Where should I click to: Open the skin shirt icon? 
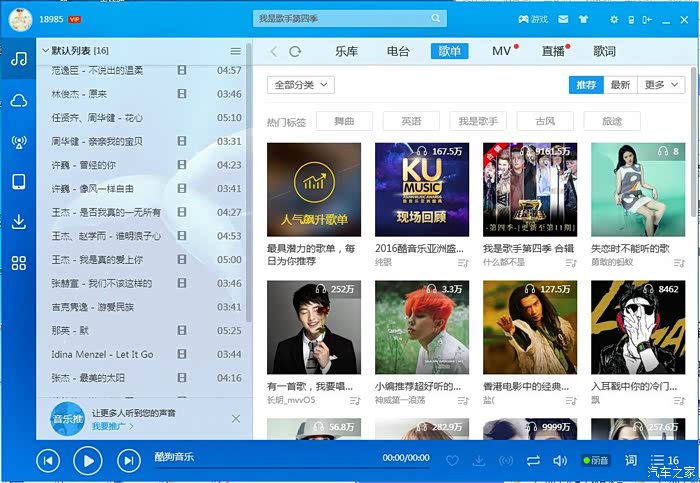pyautogui.click(x=583, y=19)
